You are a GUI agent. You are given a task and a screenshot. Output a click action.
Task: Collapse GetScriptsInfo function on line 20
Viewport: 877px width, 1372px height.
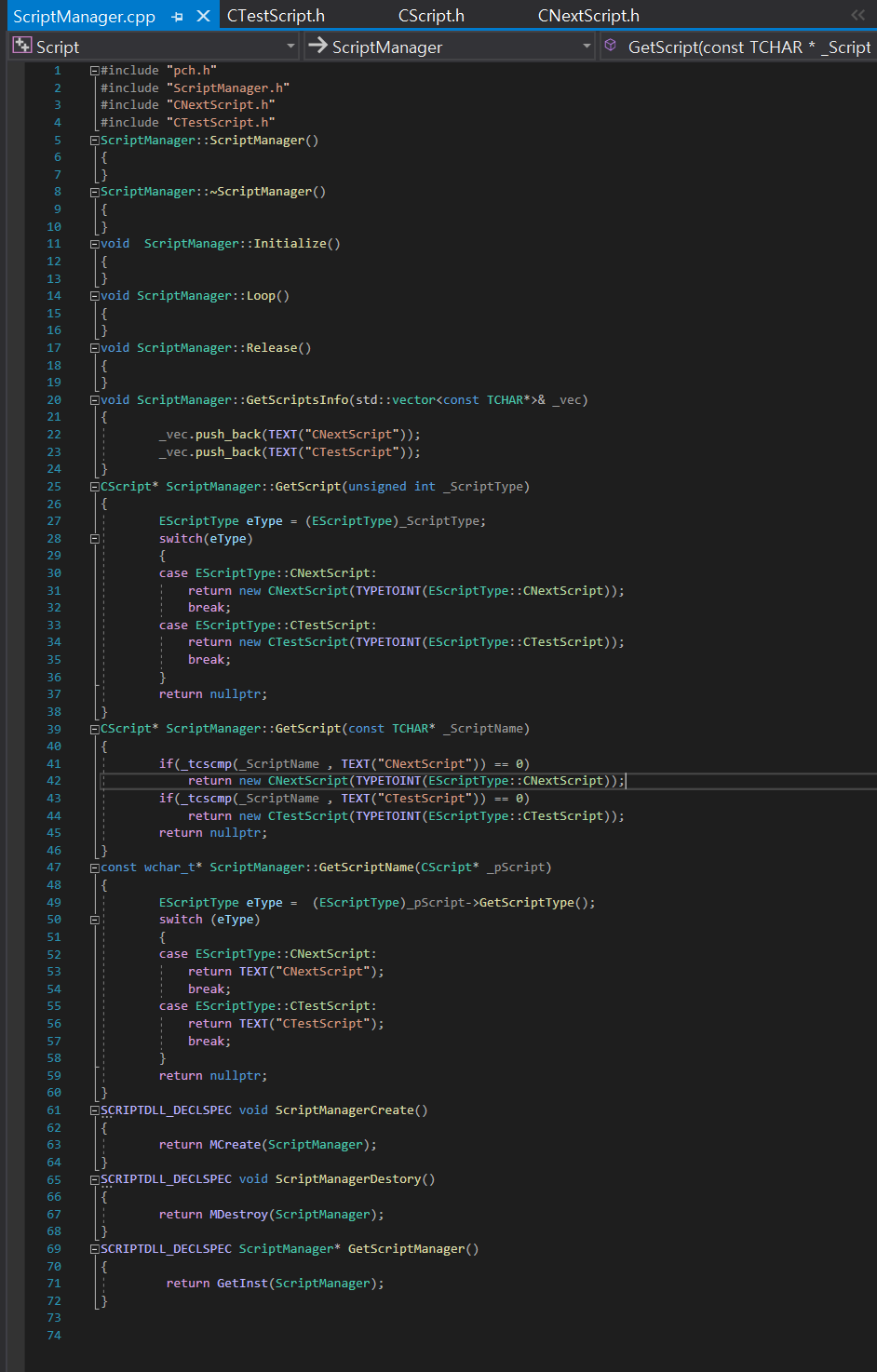[94, 400]
